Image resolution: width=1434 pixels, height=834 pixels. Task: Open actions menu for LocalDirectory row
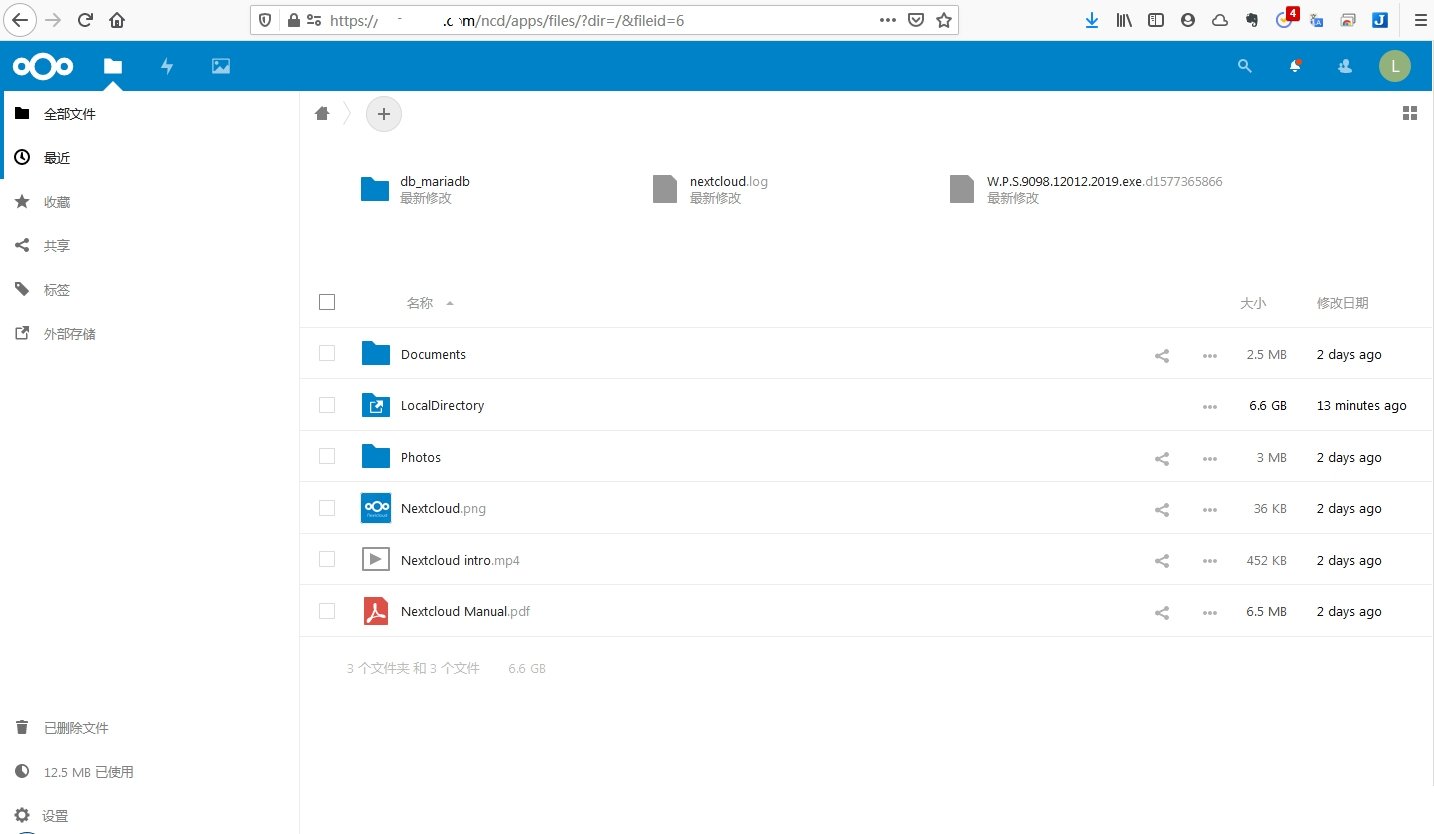(1210, 406)
